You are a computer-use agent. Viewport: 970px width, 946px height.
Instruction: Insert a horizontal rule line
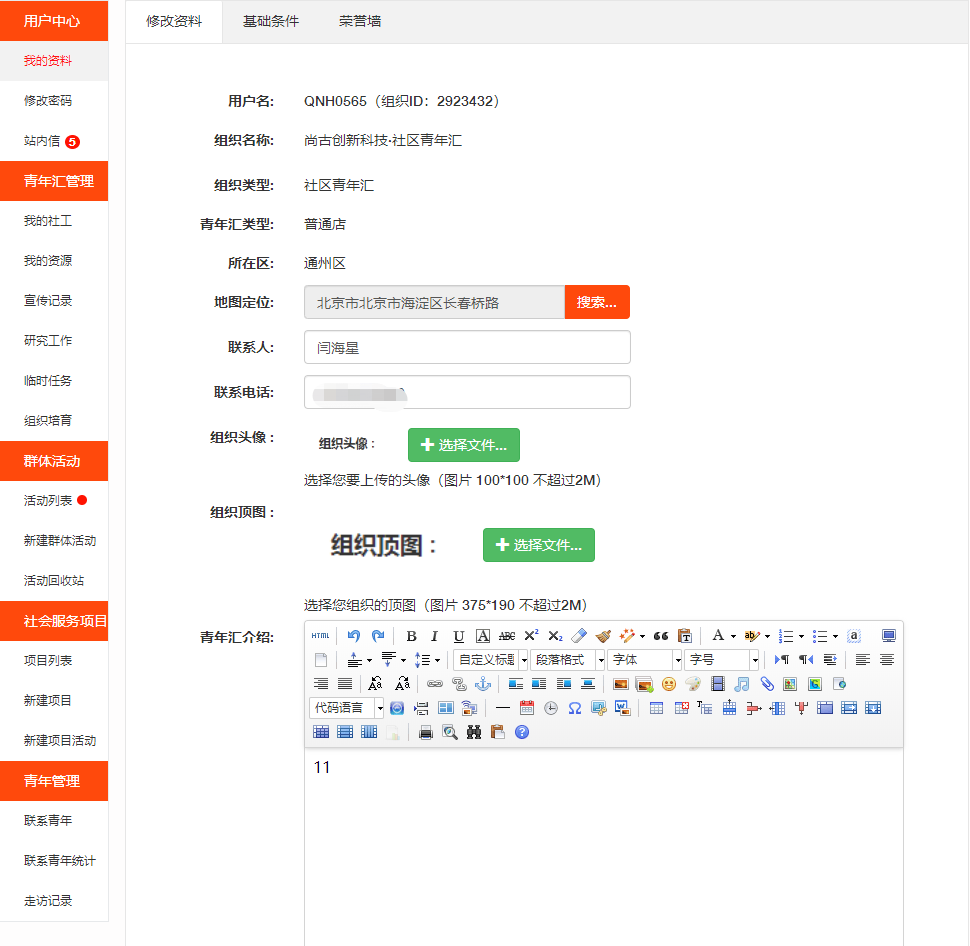pyautogui.click(x=503, y=708)
